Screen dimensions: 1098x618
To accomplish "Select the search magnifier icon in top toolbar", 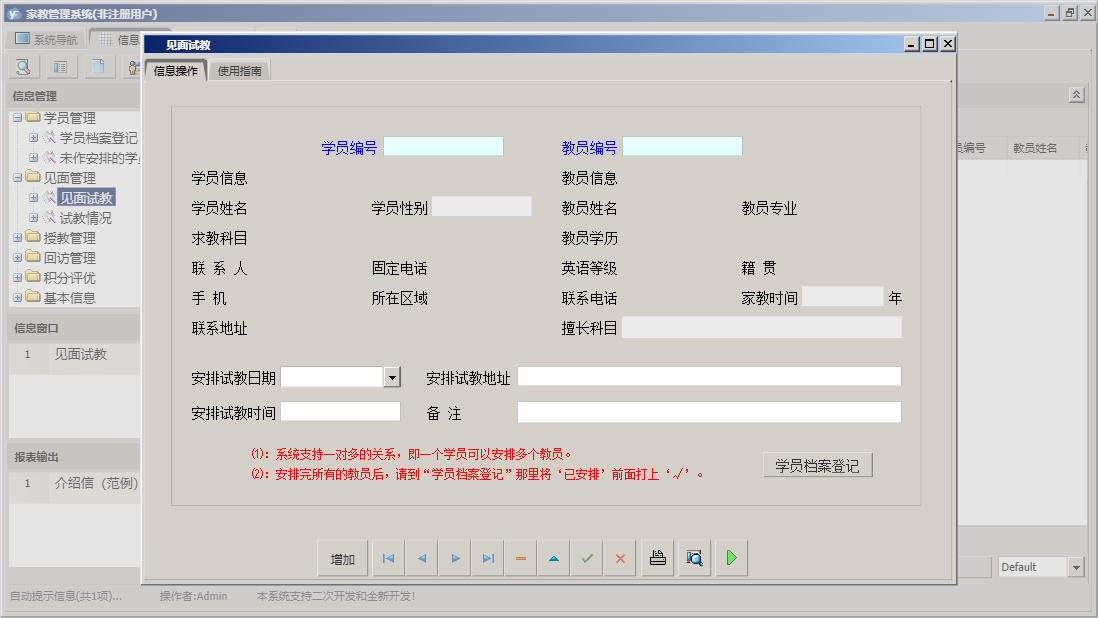I will (x=21, y=66).
